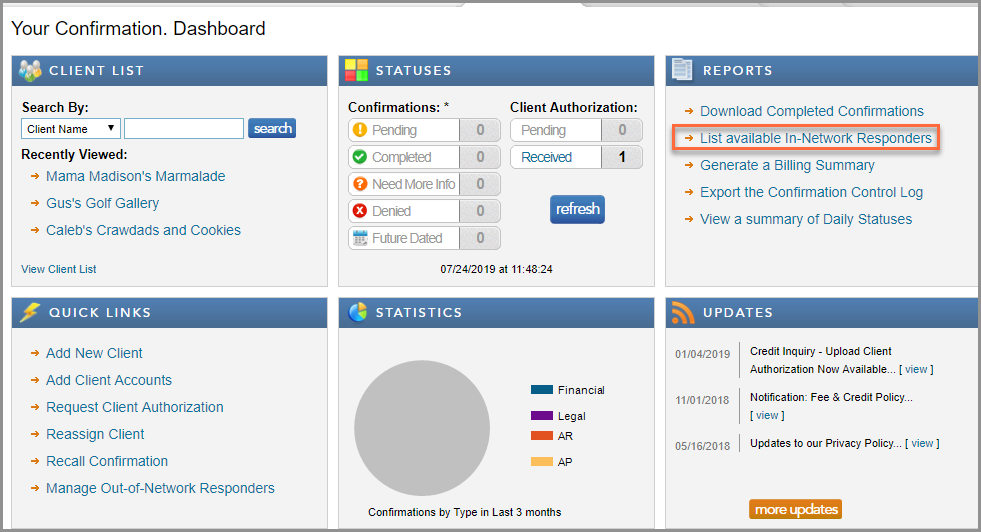The image size is (981, 532).
Task: Click the red Denied X icon
Action: tap(359, 211)
